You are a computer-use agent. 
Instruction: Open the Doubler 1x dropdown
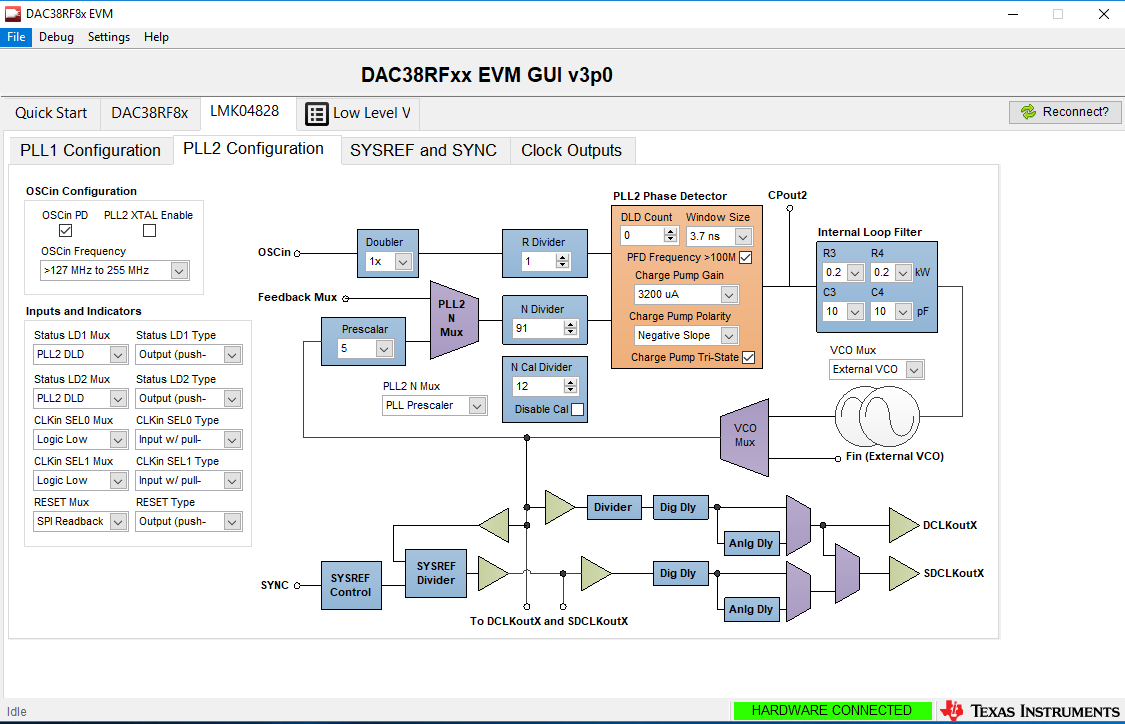tap(403, 262)
